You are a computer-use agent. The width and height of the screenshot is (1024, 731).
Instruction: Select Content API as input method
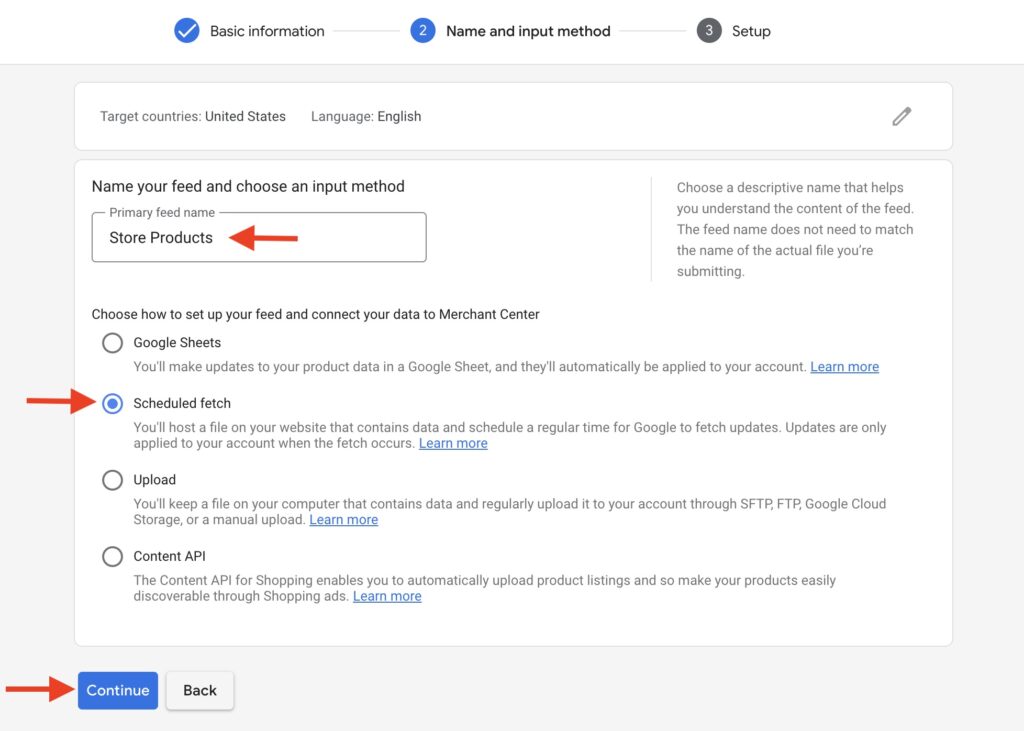point(112,557)
